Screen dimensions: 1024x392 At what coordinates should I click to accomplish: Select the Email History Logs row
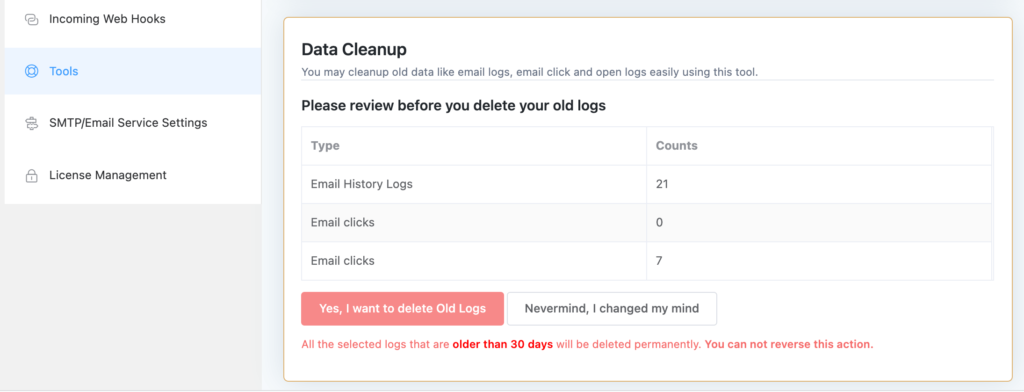tap(647, 184)
